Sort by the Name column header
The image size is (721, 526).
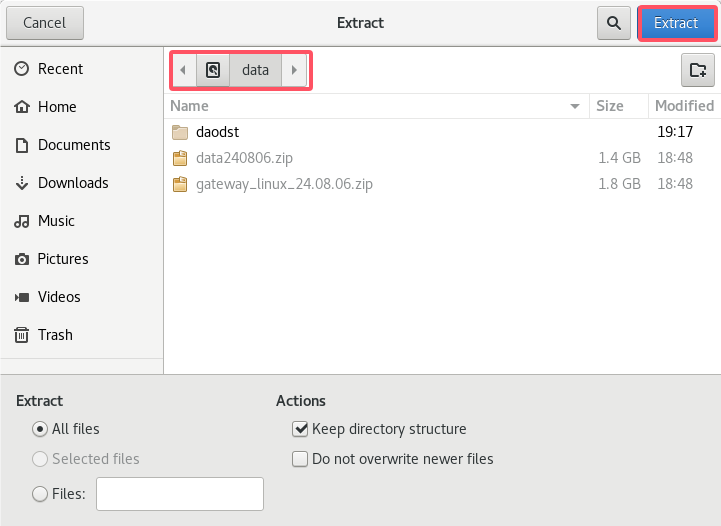click(376, 106)
